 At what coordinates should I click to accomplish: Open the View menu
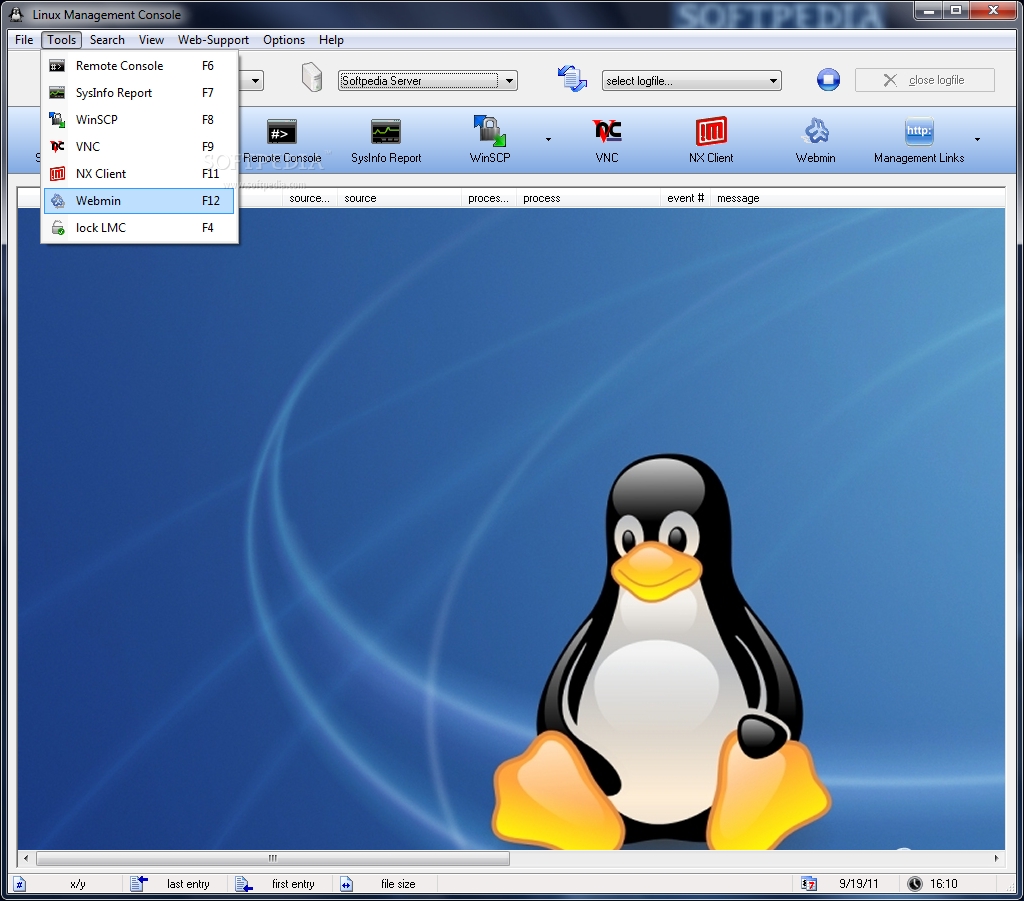click(x=151, y=40)
